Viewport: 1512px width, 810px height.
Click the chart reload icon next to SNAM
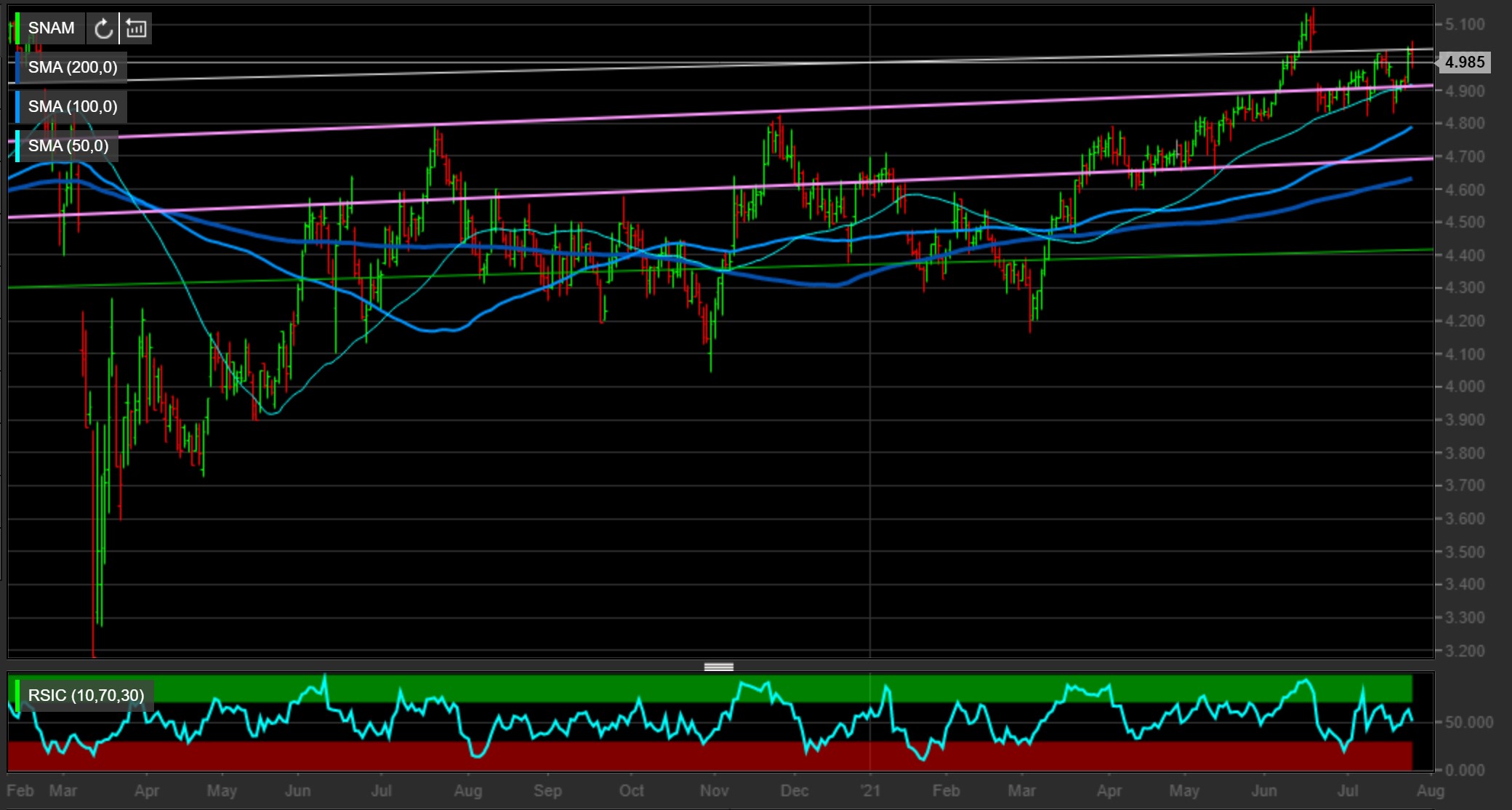[103, 28]
